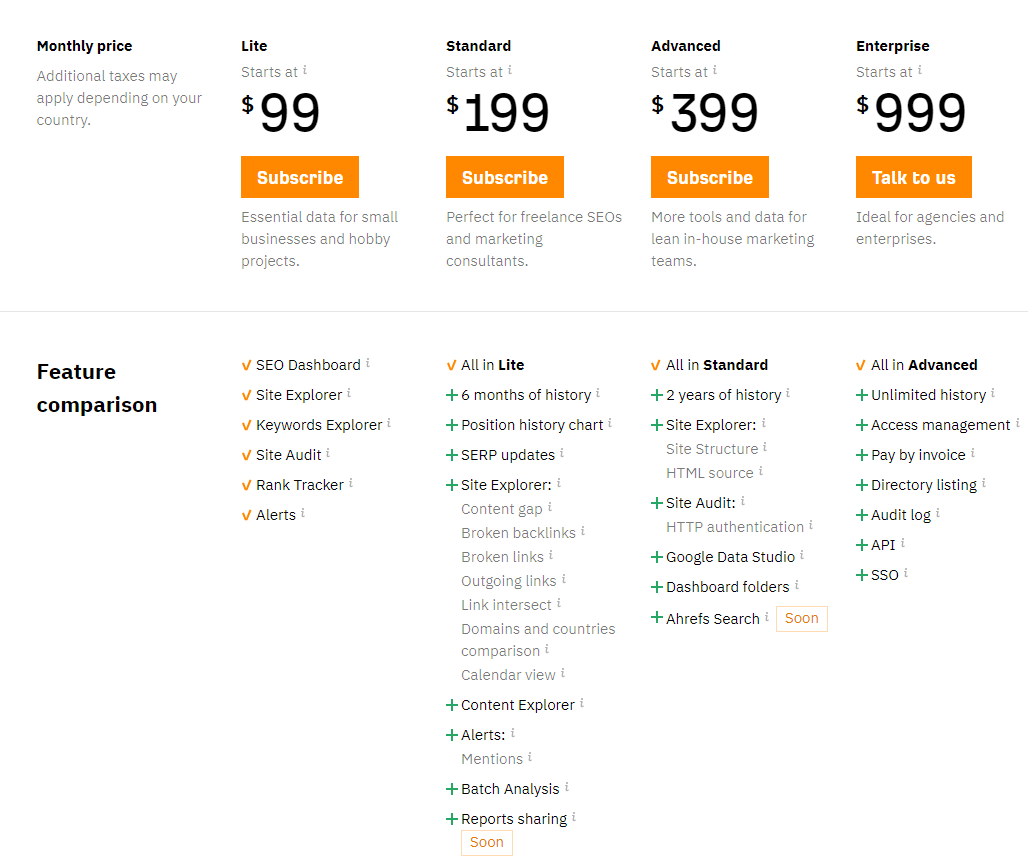Show info for Content gap
The width and height of the screenshot is (1028, 863).
tap(550, 506)
